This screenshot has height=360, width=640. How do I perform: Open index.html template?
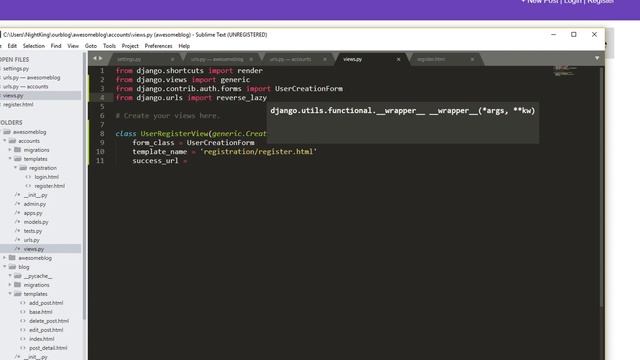coord(41,339)
